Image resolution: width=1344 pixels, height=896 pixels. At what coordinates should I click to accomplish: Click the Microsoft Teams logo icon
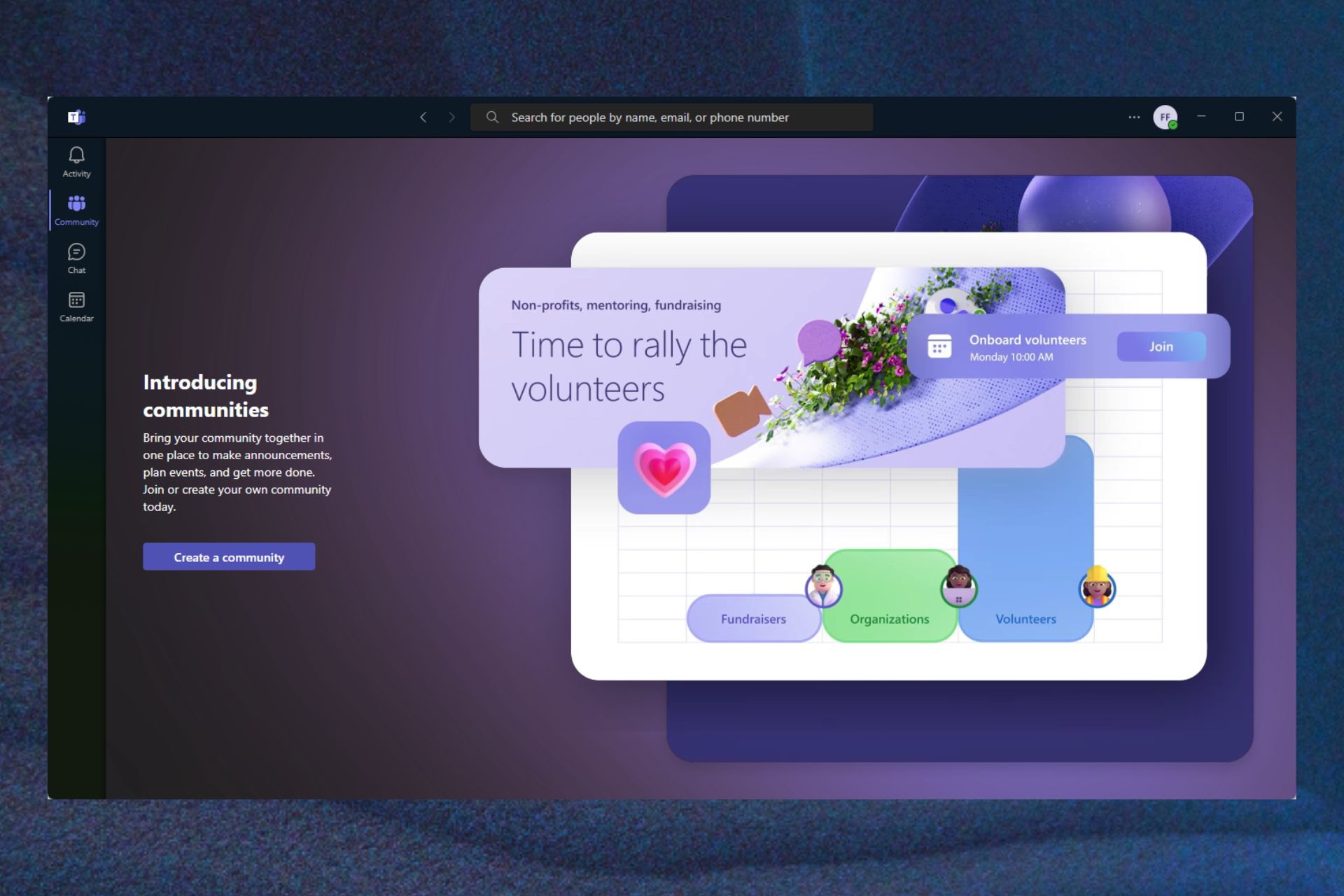click(x=78, y=117)
